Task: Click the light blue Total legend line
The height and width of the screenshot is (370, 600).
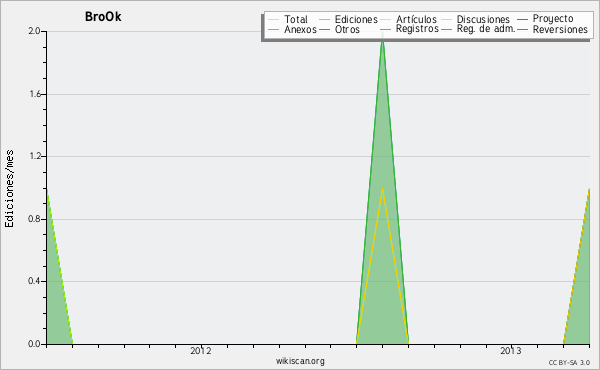Action: [274, 19]
